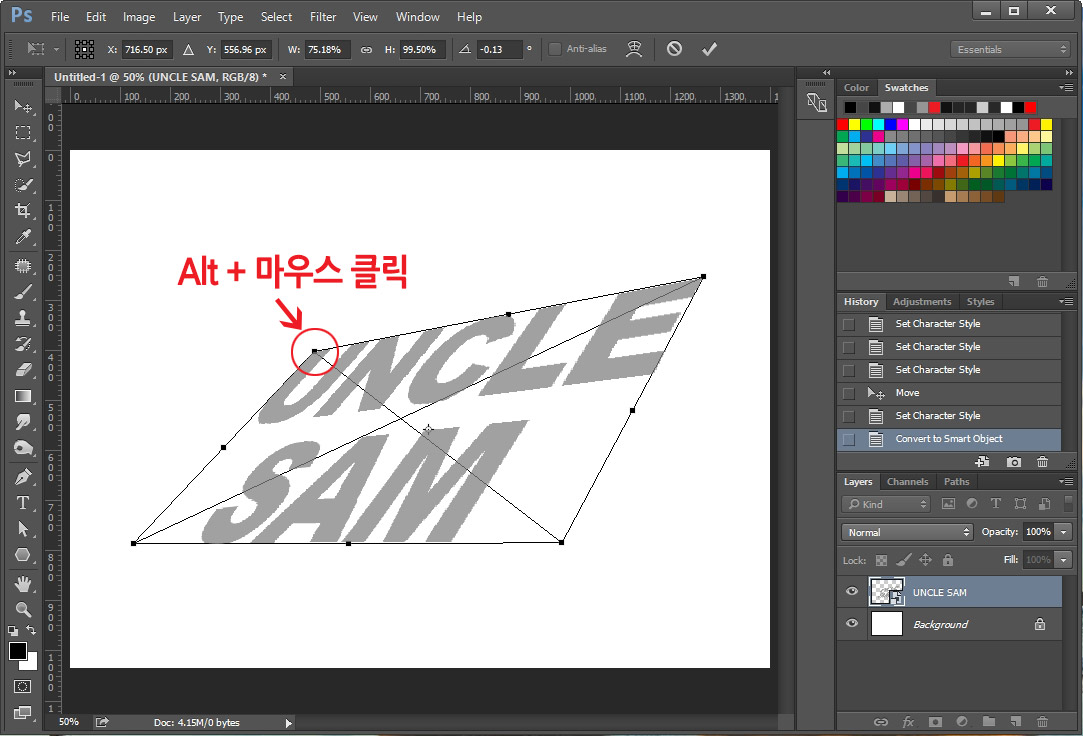Create a new snapshot in History panel
The width and height of the screenshot is (1083, 736).
coord(1014,461)
